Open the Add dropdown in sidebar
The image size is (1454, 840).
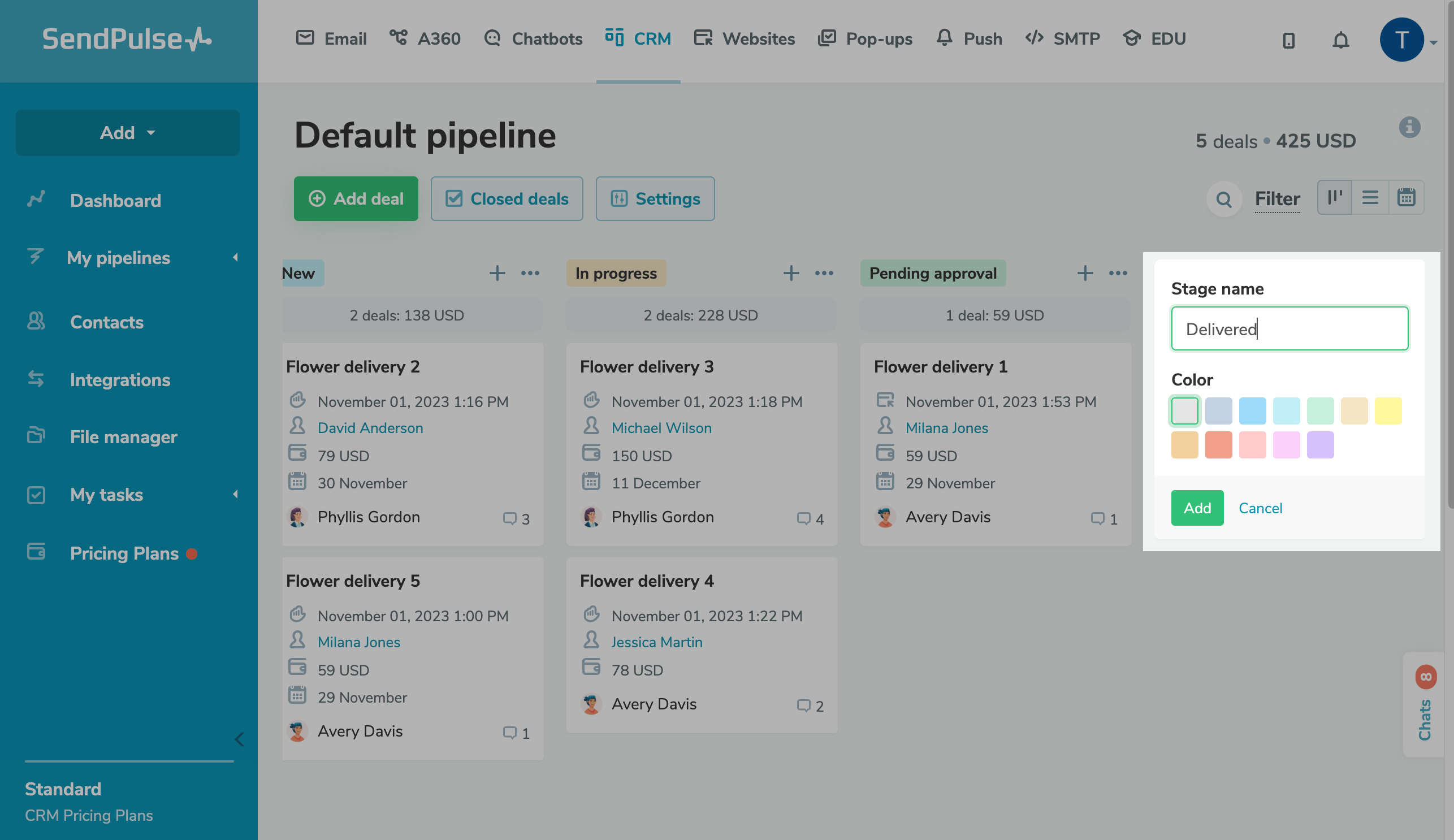128,133
